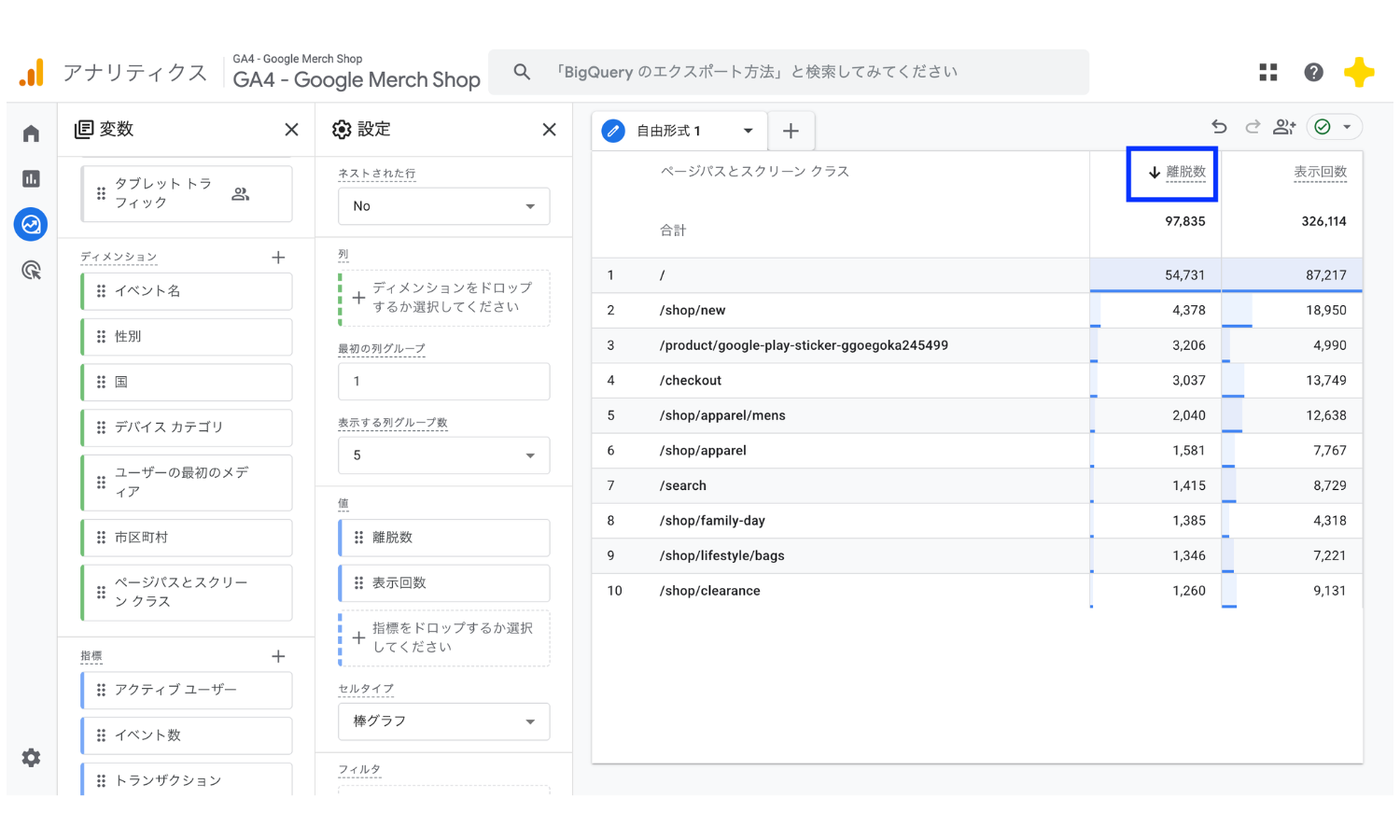Click the green check status icon

[1323, 127]
